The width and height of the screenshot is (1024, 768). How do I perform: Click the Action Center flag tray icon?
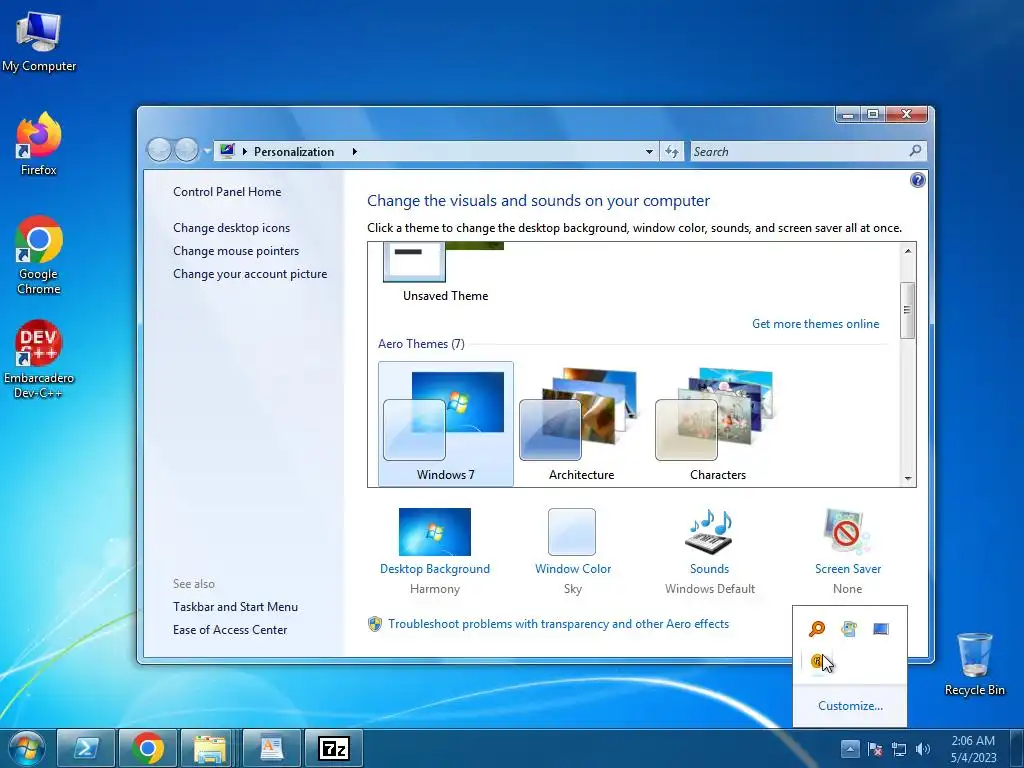(875, 749)
